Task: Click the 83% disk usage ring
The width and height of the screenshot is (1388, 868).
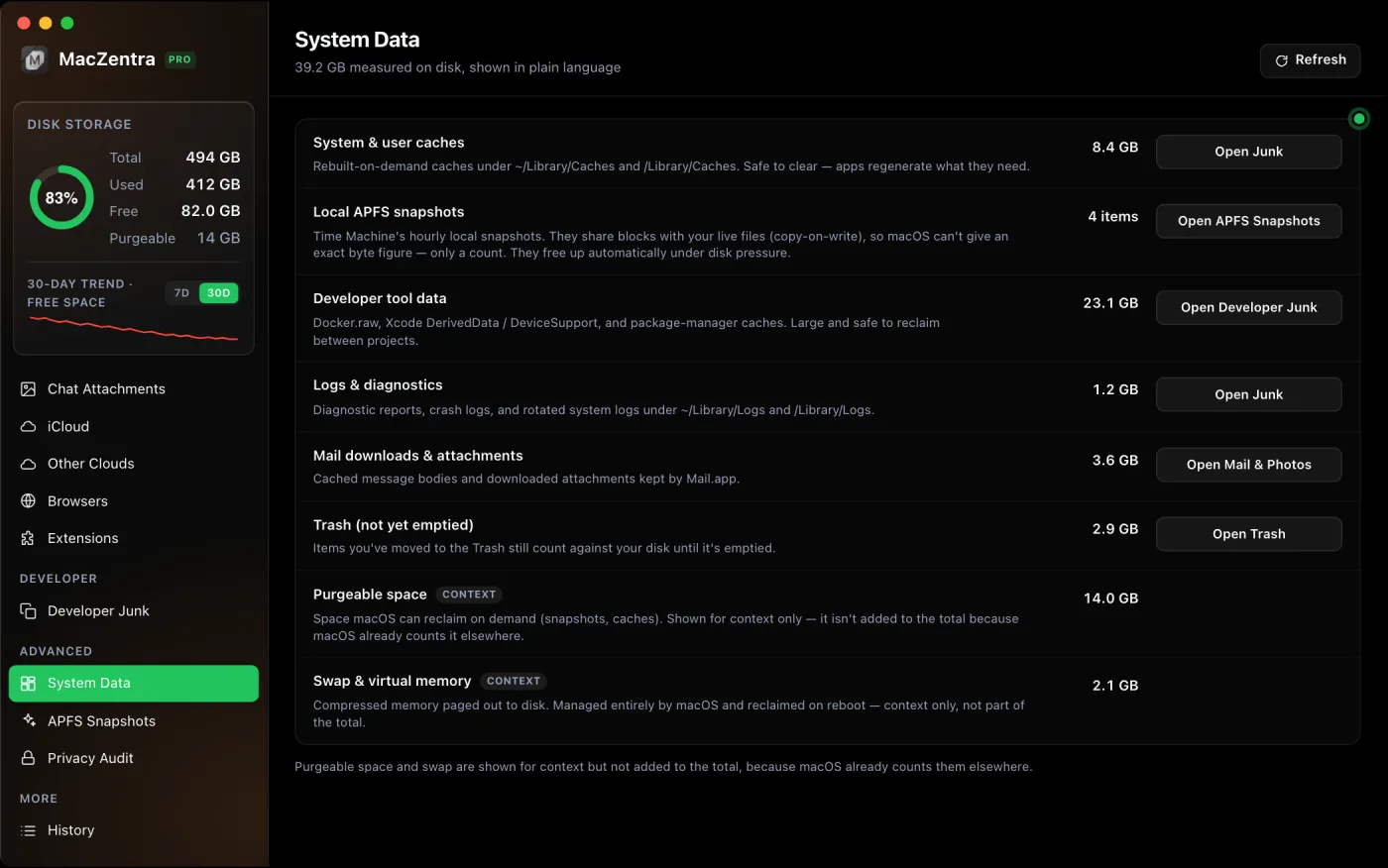Action: click(61, 198)
